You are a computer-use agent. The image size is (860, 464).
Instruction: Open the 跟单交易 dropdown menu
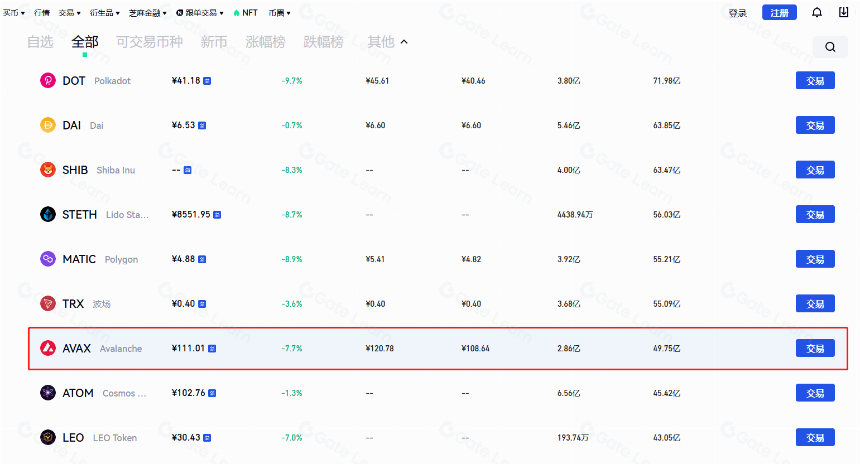coord(200,13)
